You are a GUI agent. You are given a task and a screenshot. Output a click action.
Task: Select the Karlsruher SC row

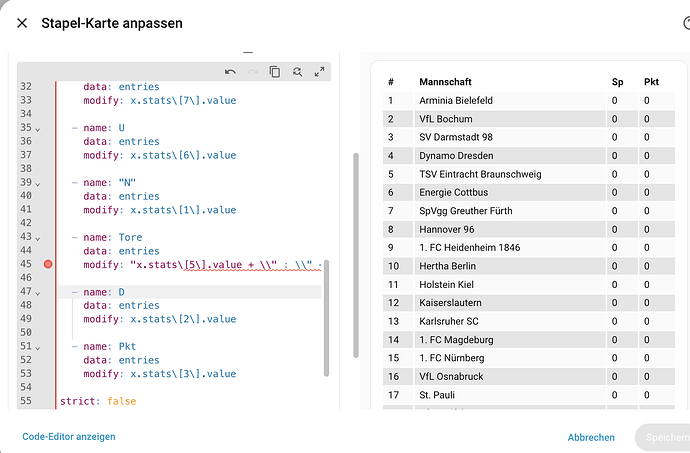pos(529,321)
